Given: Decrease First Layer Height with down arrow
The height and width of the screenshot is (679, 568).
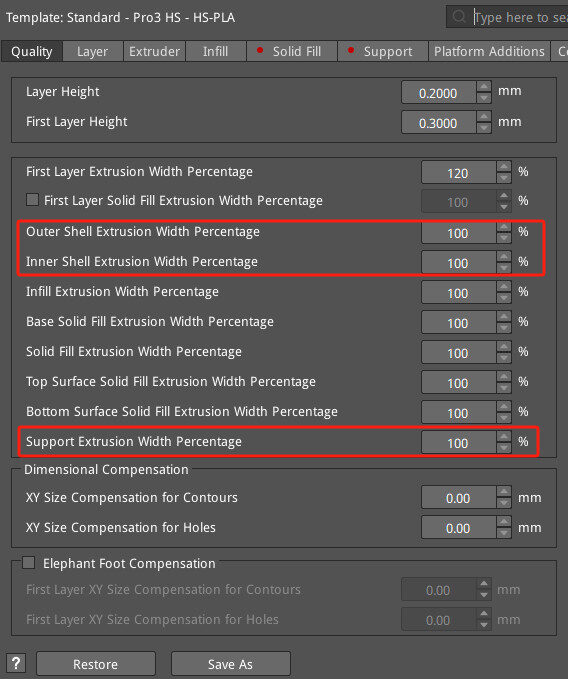Looking at the screenshot, I should [484, 128].
